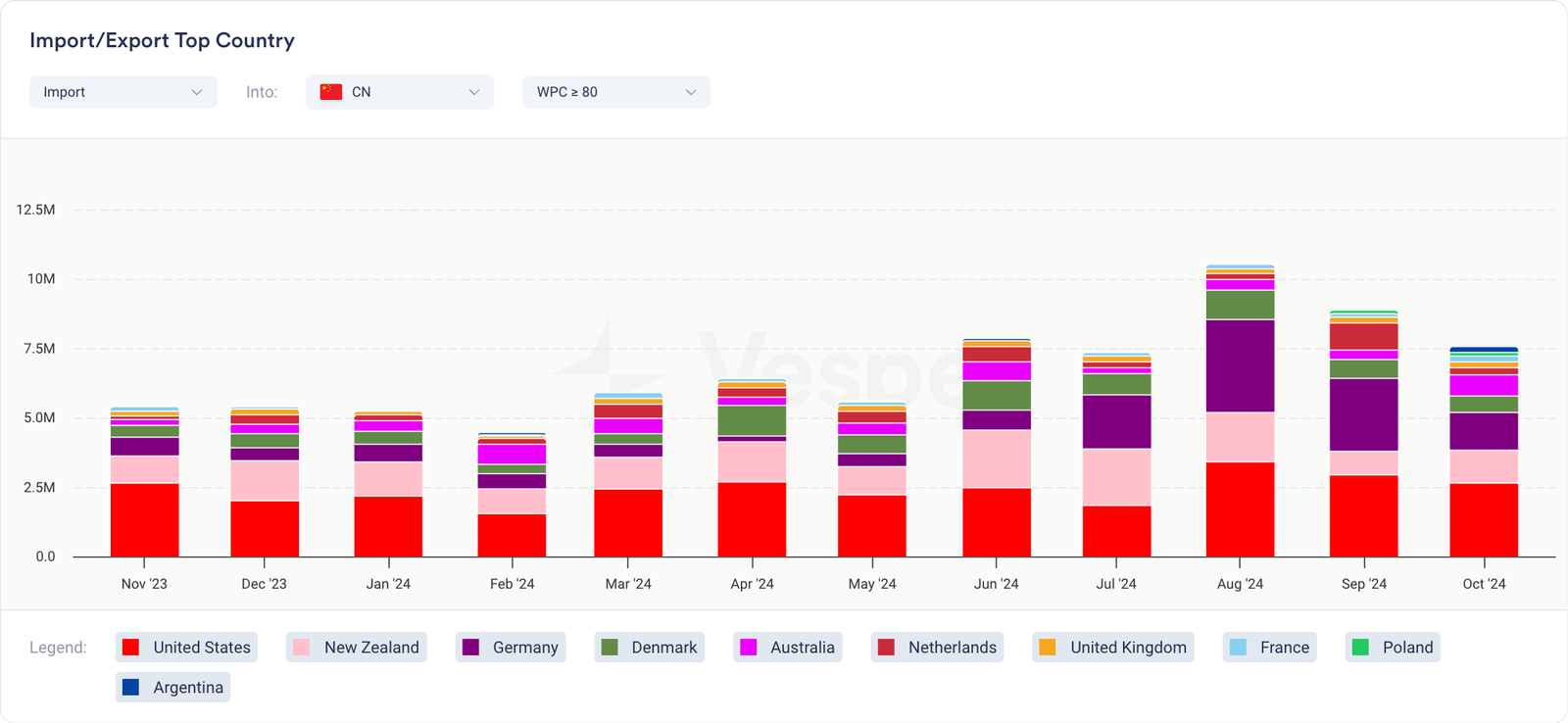Screen dimensions: 1568x723
Task: Expand the CN country selector
Action: 400,92
